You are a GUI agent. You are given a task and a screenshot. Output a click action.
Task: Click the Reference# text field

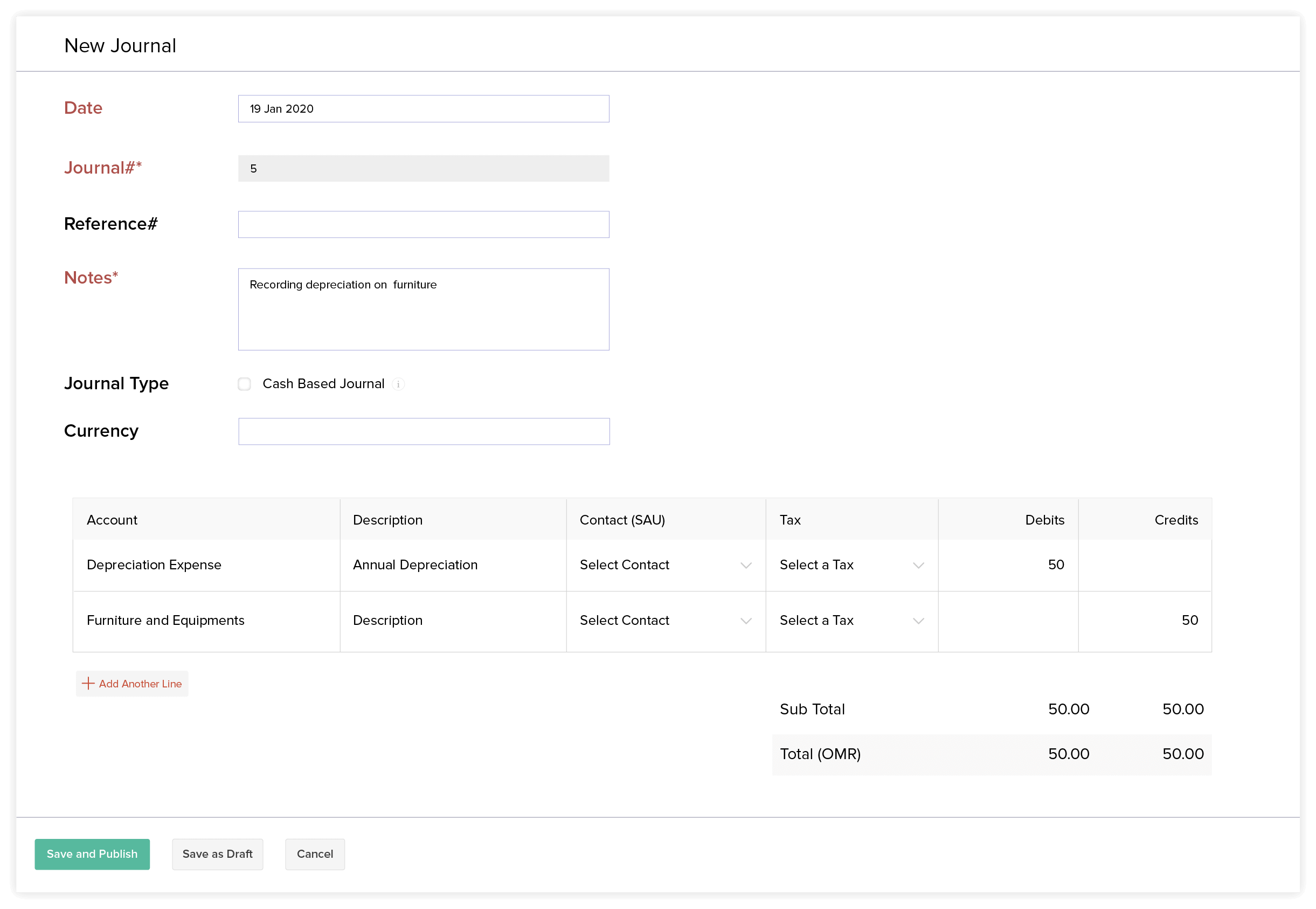pos(424,224)
